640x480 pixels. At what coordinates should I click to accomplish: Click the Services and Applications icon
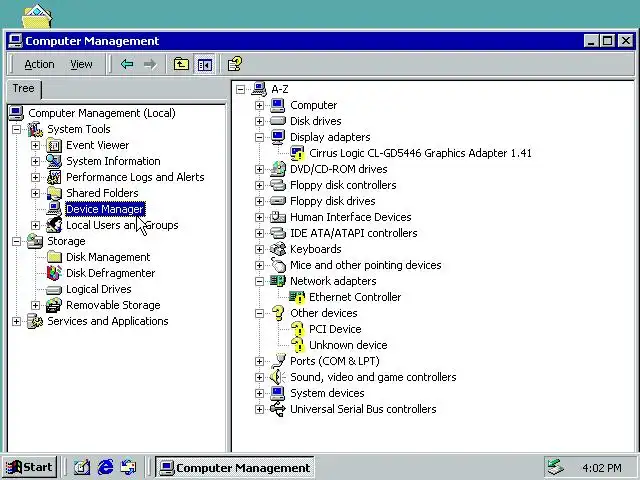click(35, 321)
